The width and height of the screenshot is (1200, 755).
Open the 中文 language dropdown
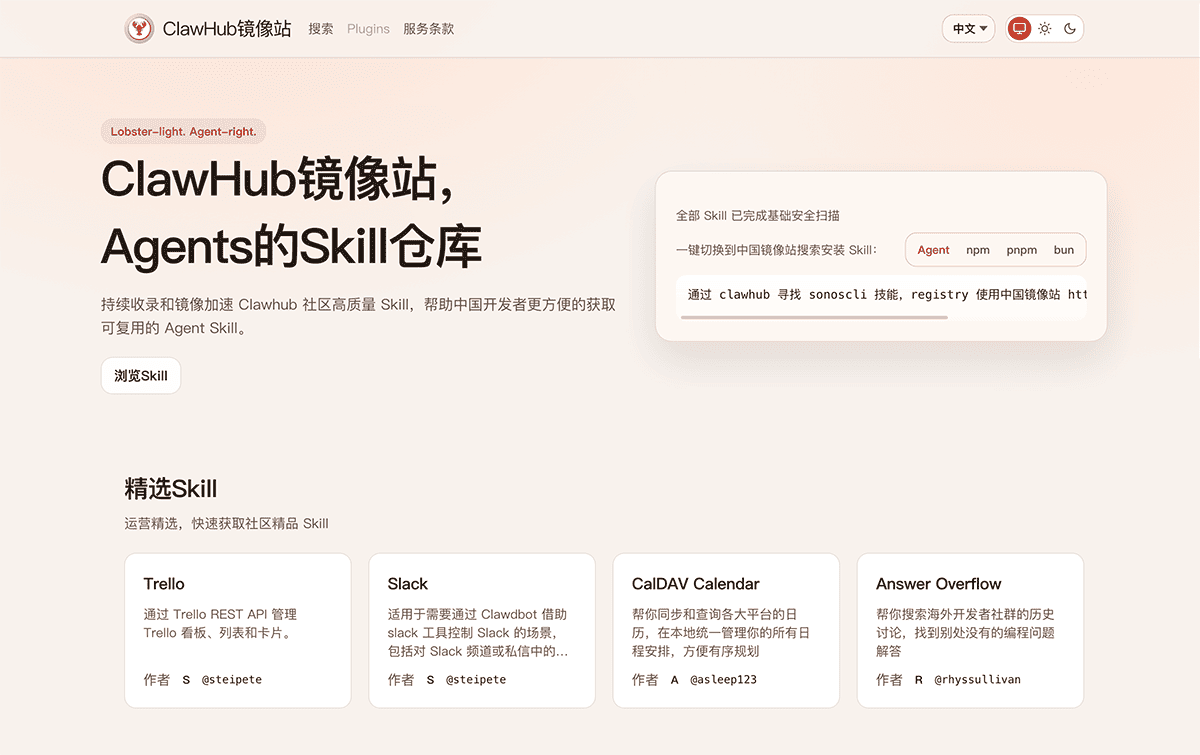pyautogui.click(x=968, y=28)
